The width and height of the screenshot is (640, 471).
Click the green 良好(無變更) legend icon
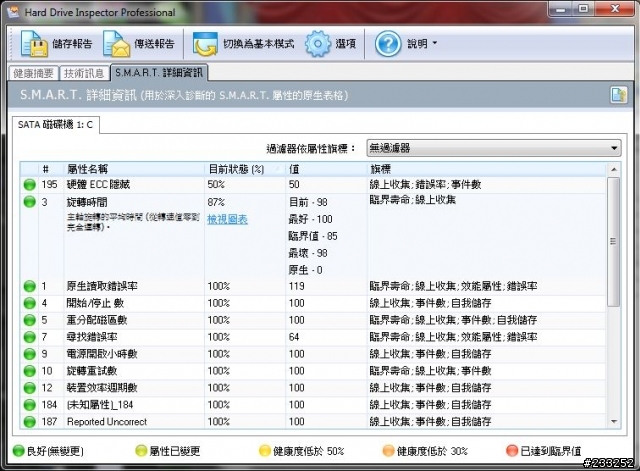click(19, 451)
